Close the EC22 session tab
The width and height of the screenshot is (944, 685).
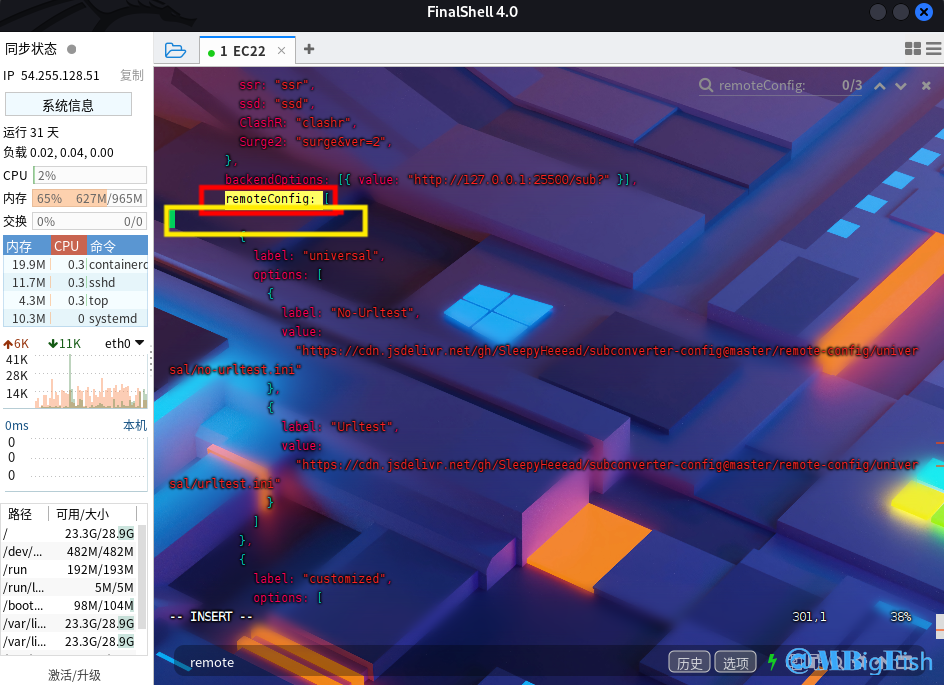(x=282, y=51)
